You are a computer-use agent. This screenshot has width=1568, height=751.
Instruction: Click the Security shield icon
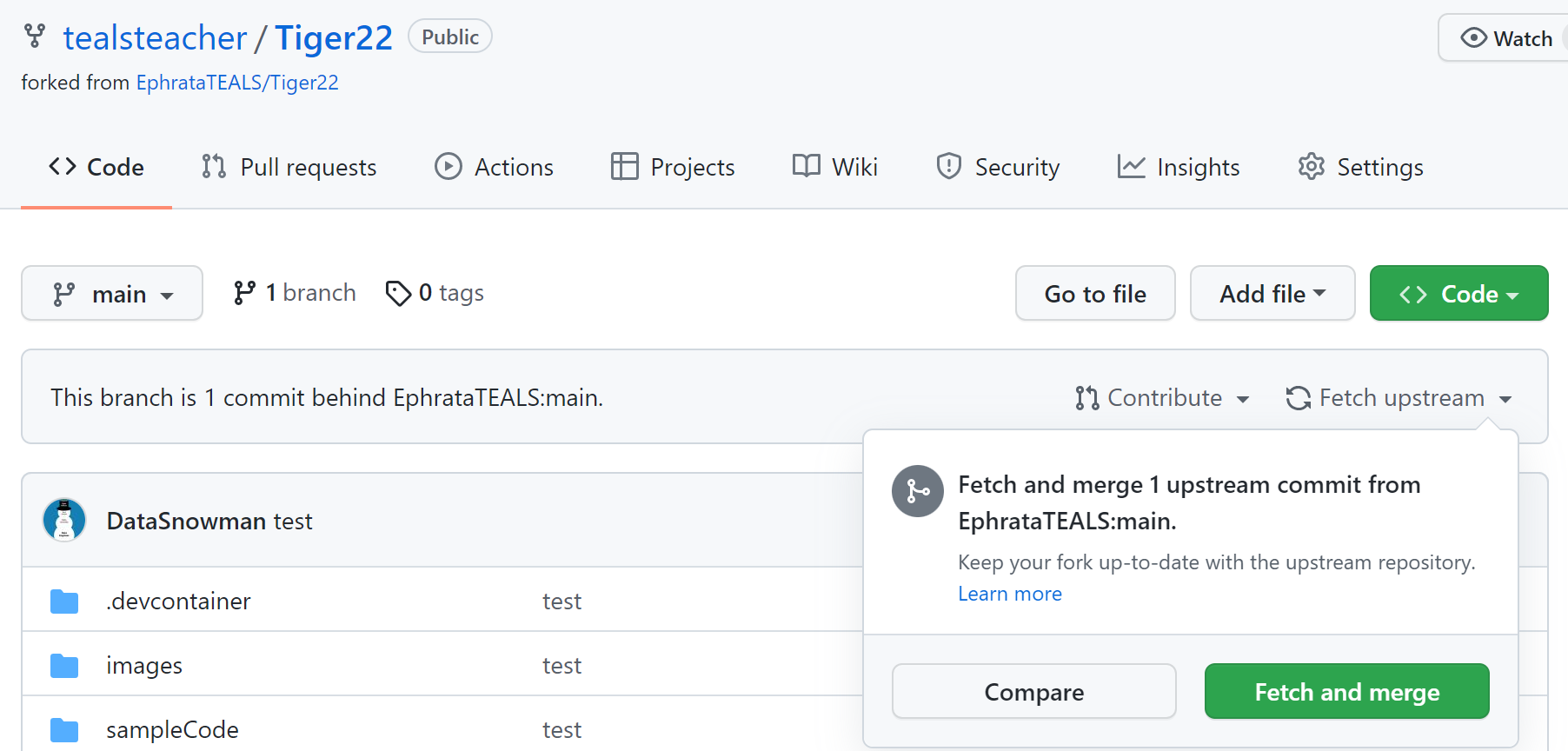[x=948, y=166]
